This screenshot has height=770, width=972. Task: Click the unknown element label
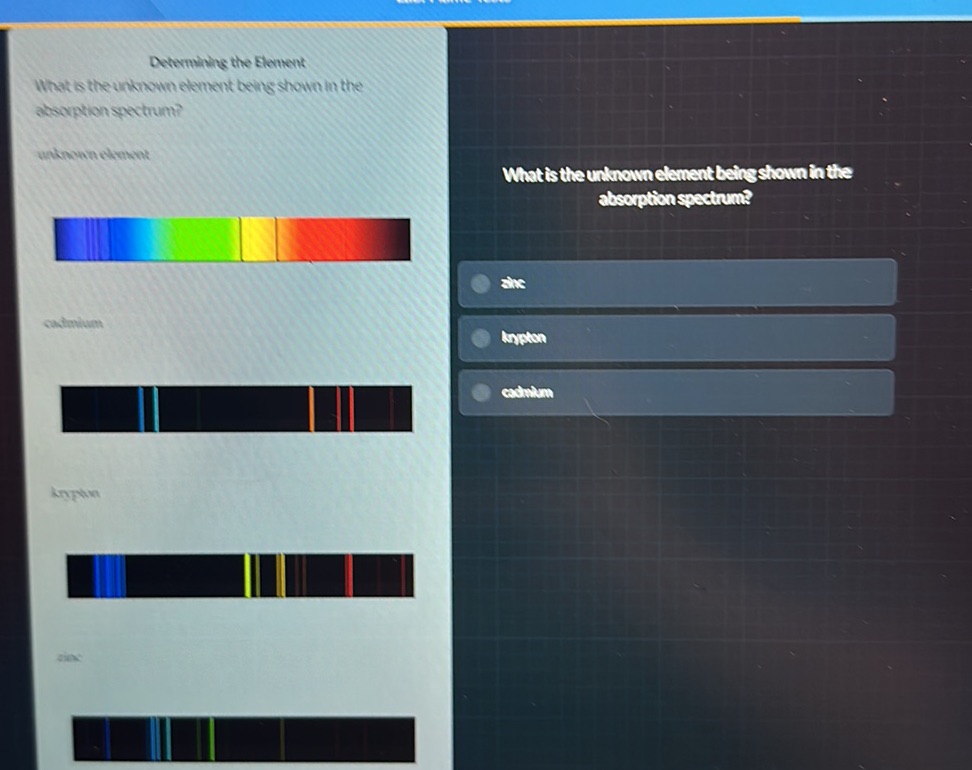(x=93, y=154)
